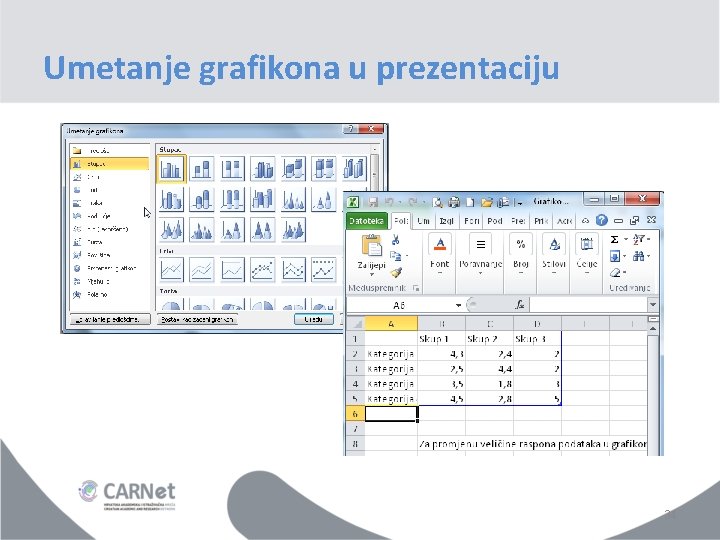
Task: Select the first basic line chart thumbnail
Action: point(171,270)
